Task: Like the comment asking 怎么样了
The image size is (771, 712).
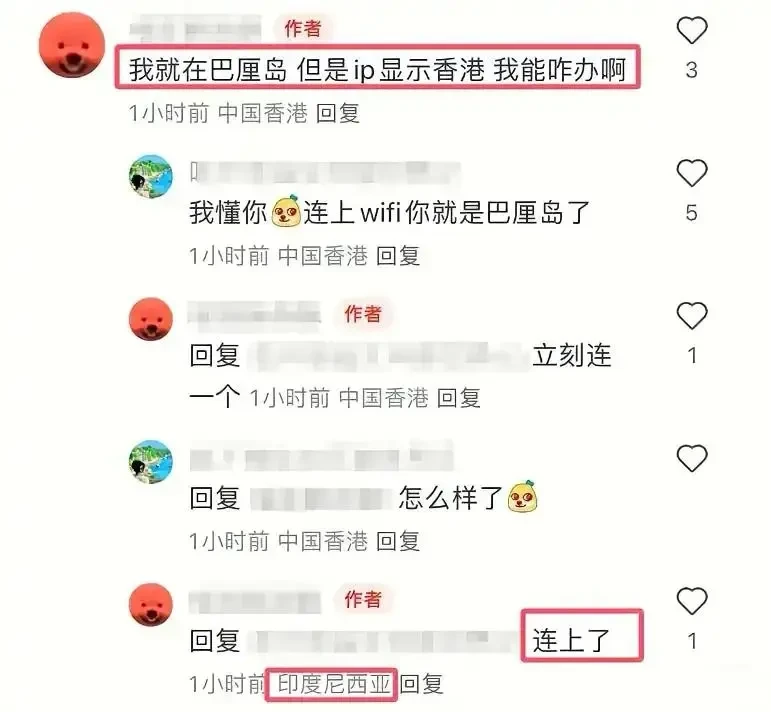Action: [x=692, y=458]
